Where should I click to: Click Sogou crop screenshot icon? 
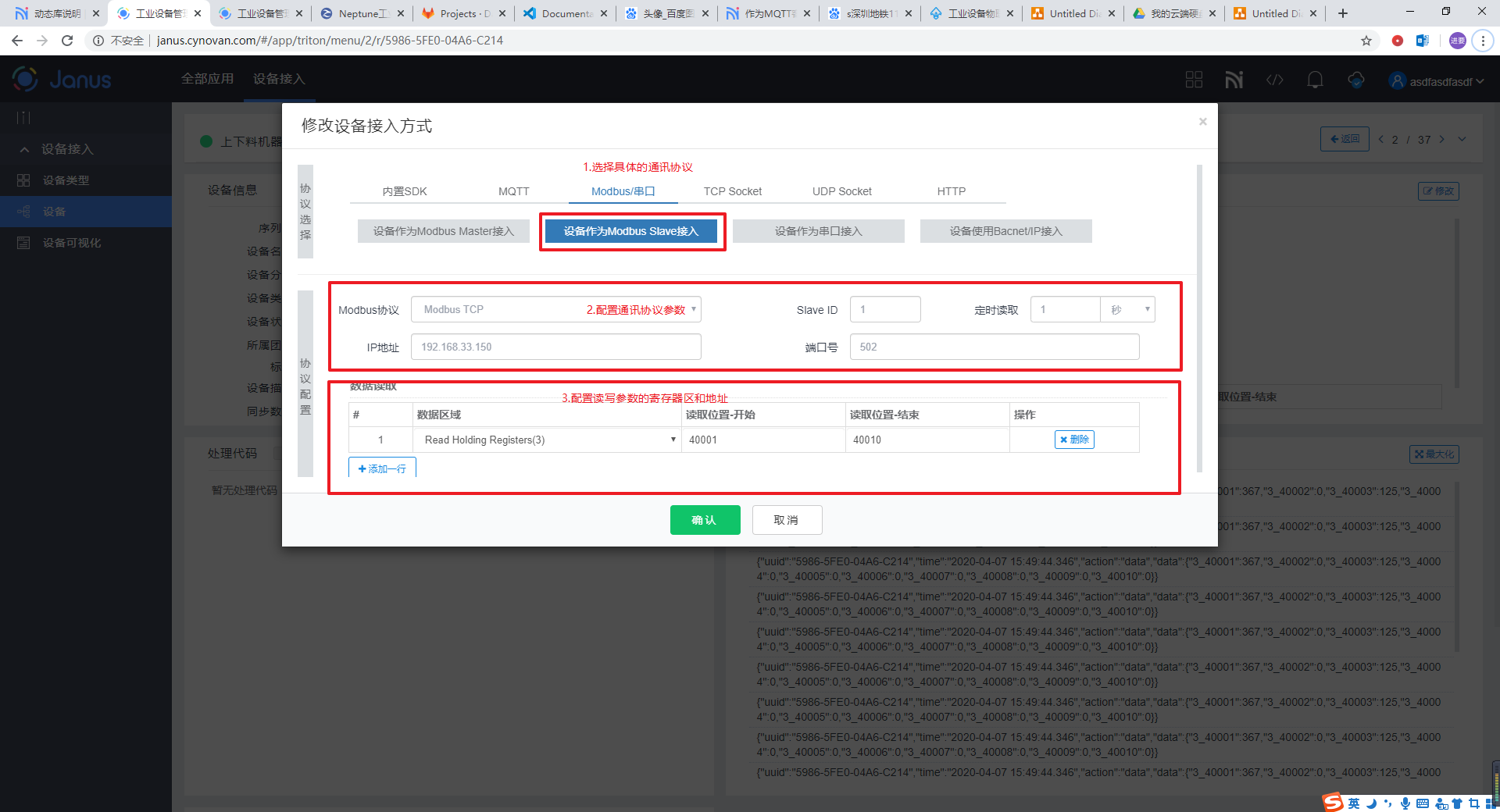pos(1473,803)
